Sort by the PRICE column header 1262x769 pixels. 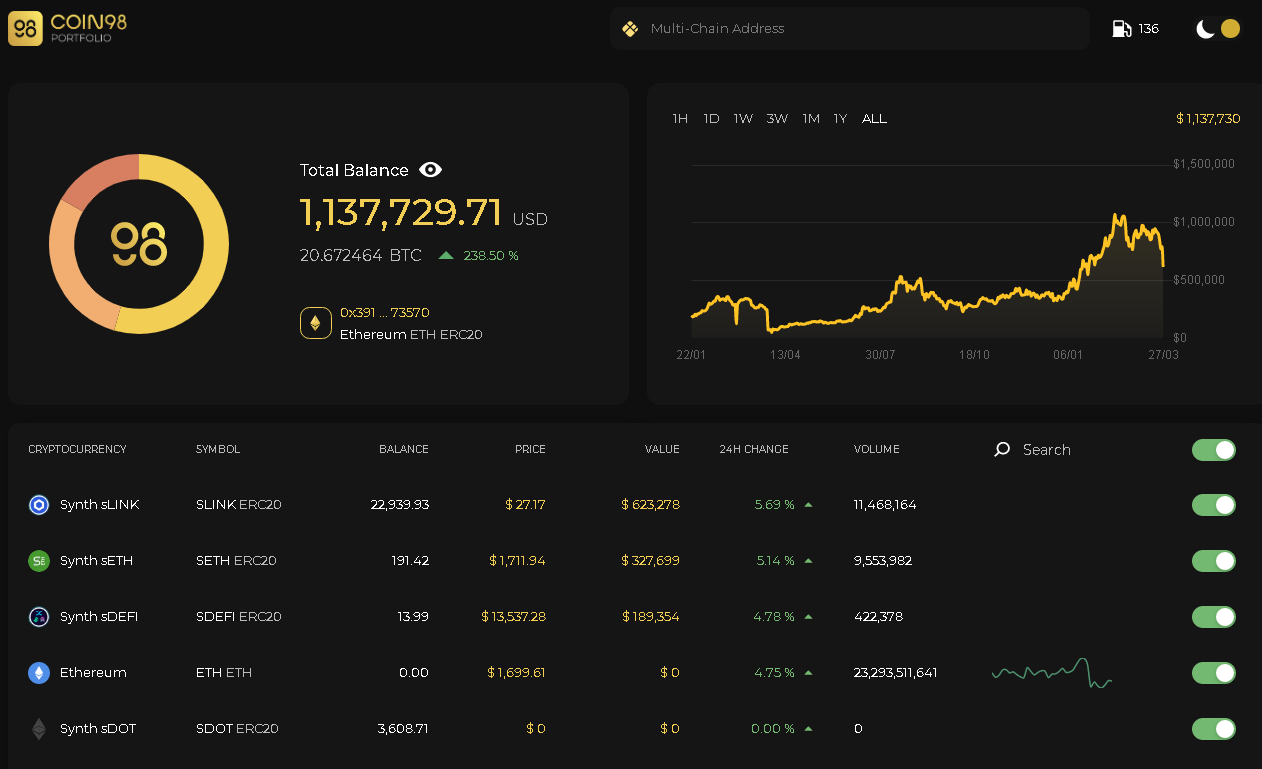530,450
